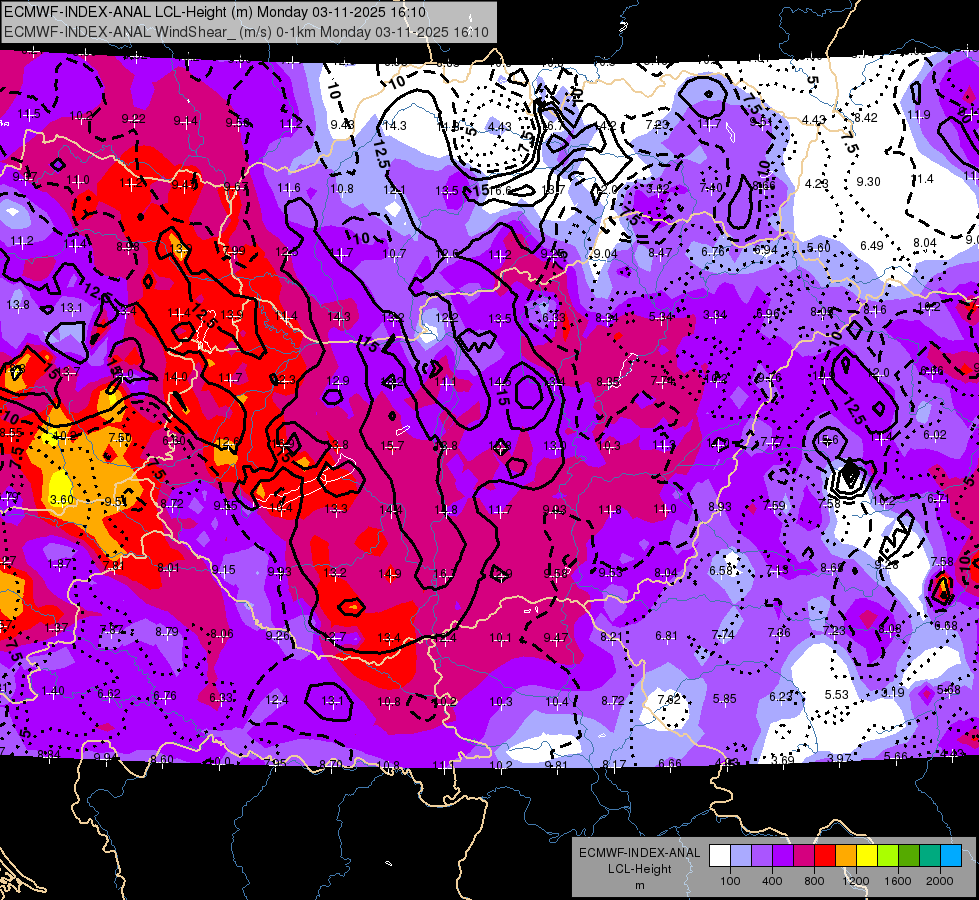
Task: Click the wind shear value 7.81
Action: (113, 566)
